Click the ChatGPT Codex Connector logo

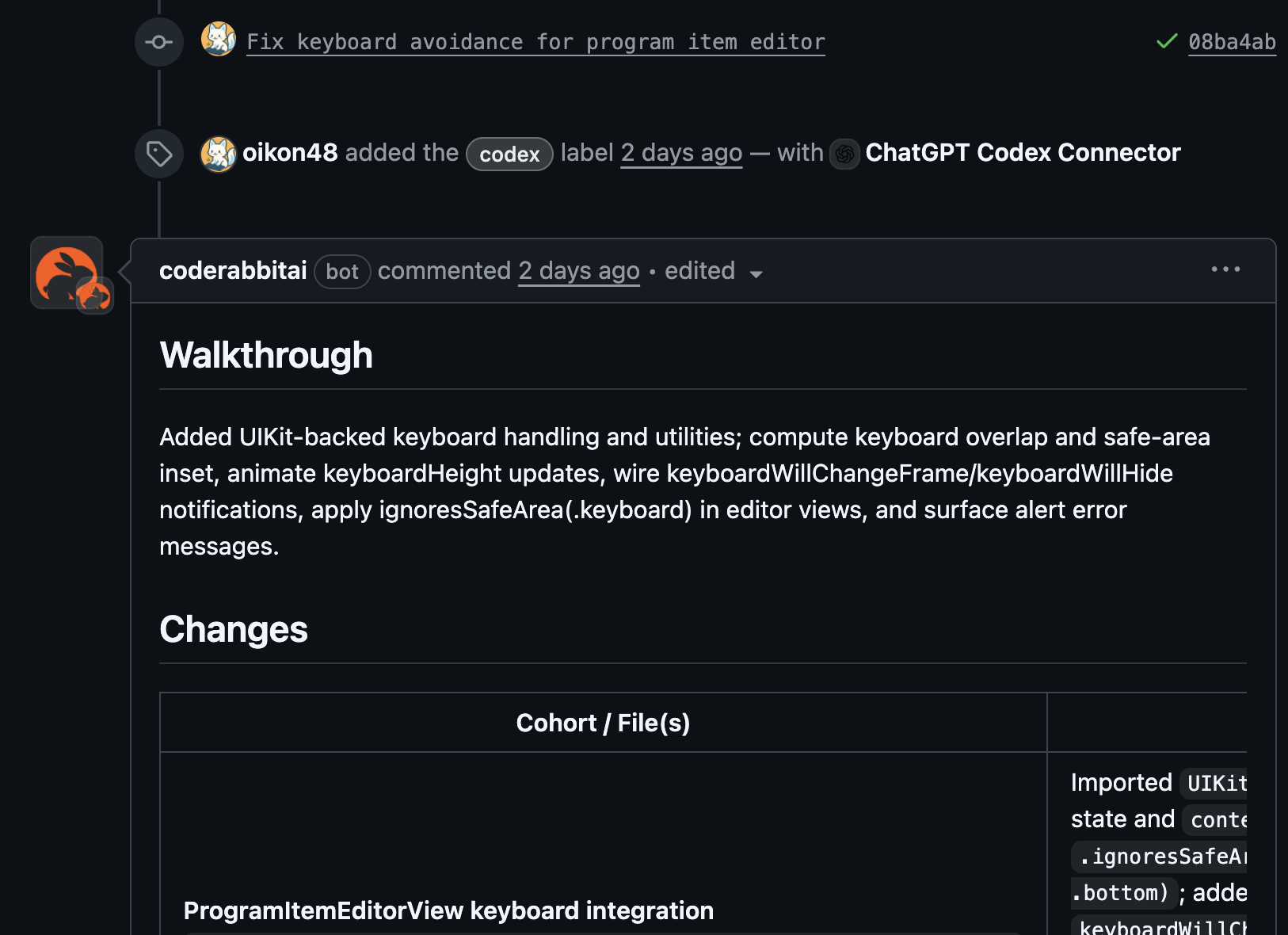(x=844, y=155)
